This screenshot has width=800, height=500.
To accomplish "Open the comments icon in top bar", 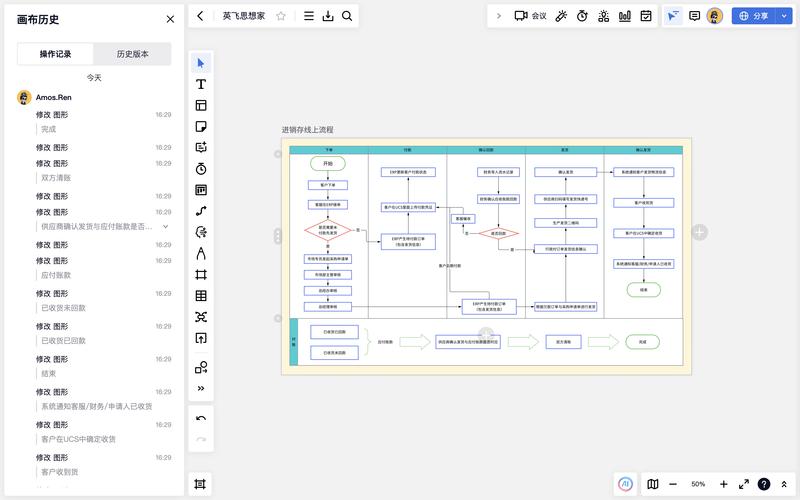I will [x=694, y=16].
